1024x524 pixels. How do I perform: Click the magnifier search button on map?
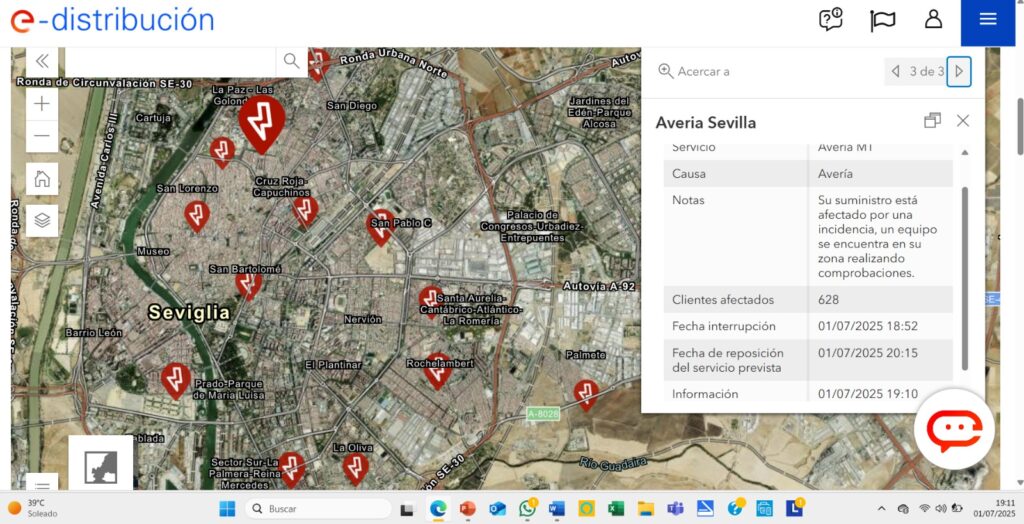click(x=291, y=61)
